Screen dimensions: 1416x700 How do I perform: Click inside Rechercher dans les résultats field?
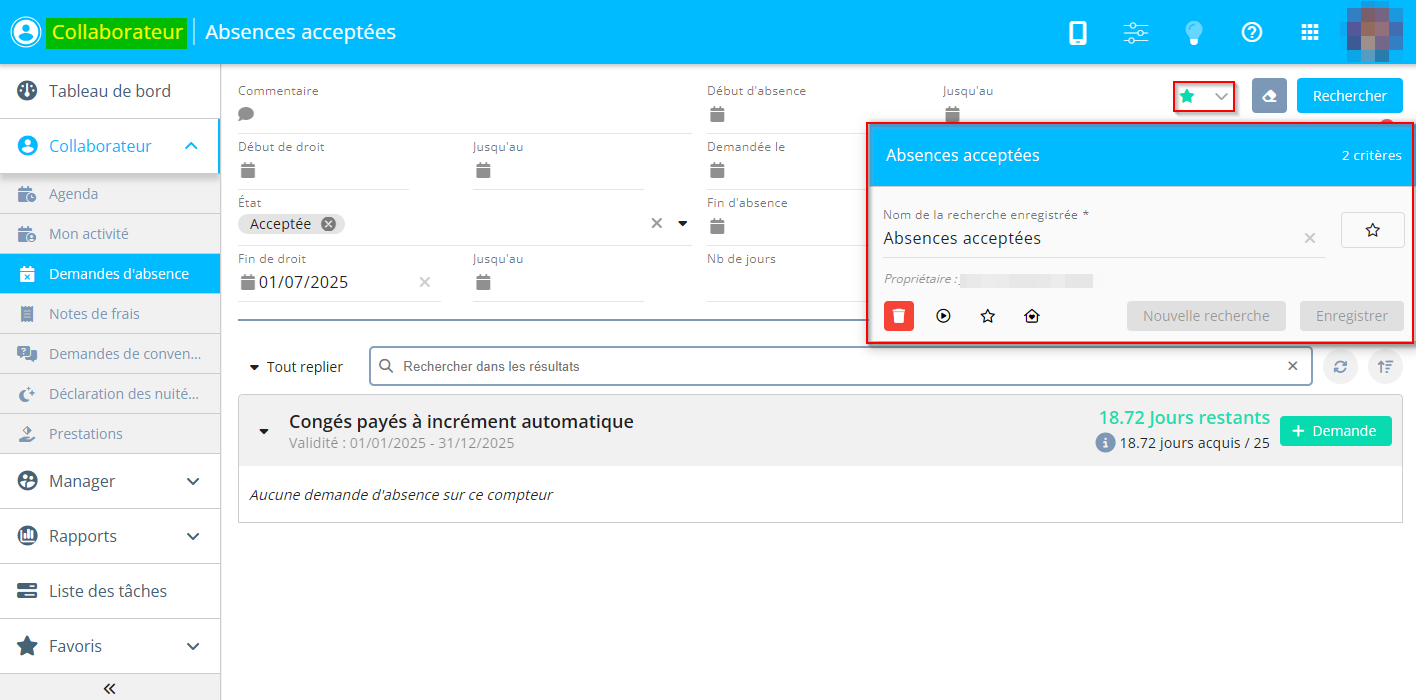840,367
